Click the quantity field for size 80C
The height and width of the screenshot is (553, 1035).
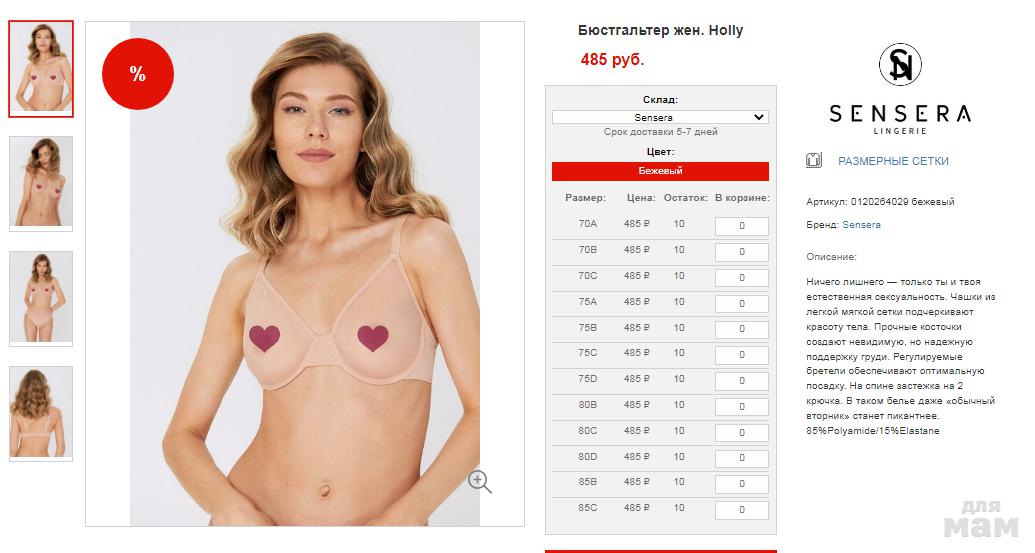tap(742, 433)
